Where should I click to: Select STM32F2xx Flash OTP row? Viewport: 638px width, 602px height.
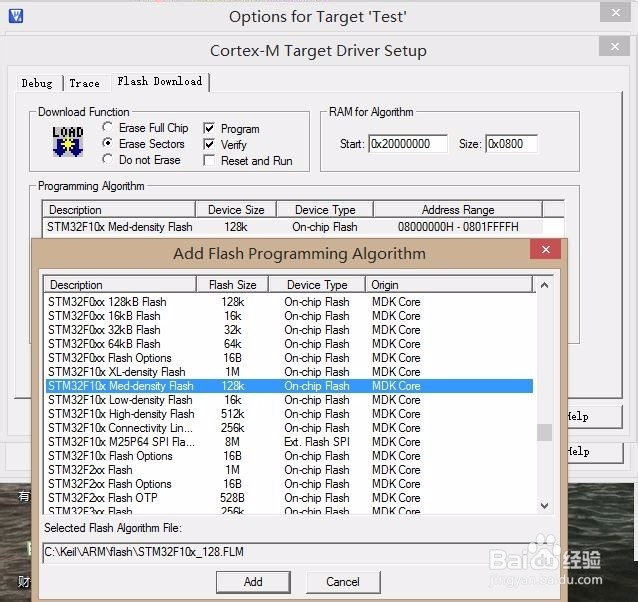click(289, 497)
